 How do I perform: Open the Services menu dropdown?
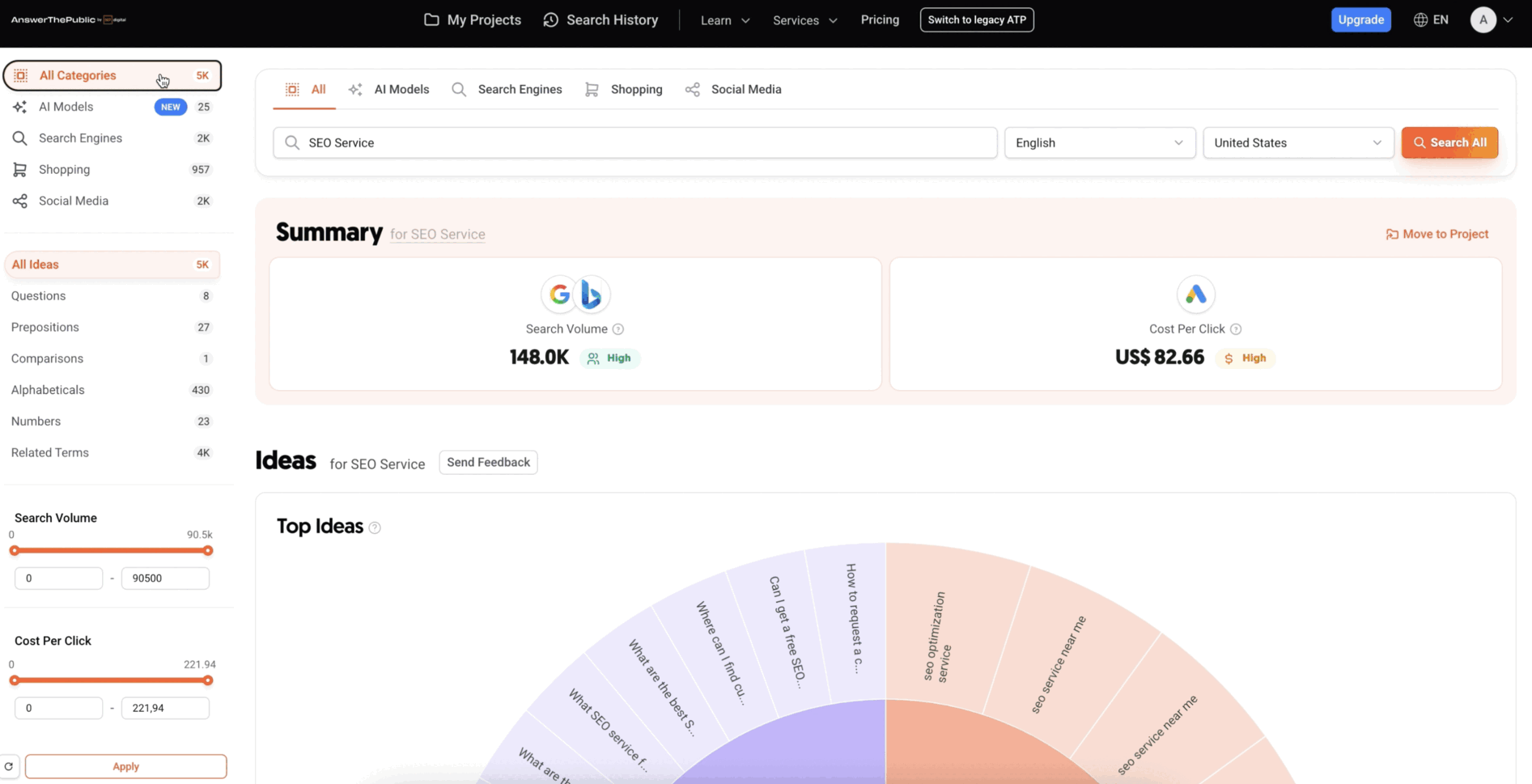tap(804, 20)
